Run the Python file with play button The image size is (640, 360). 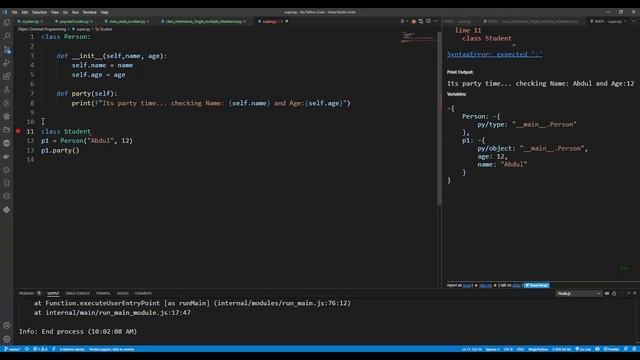402,21
